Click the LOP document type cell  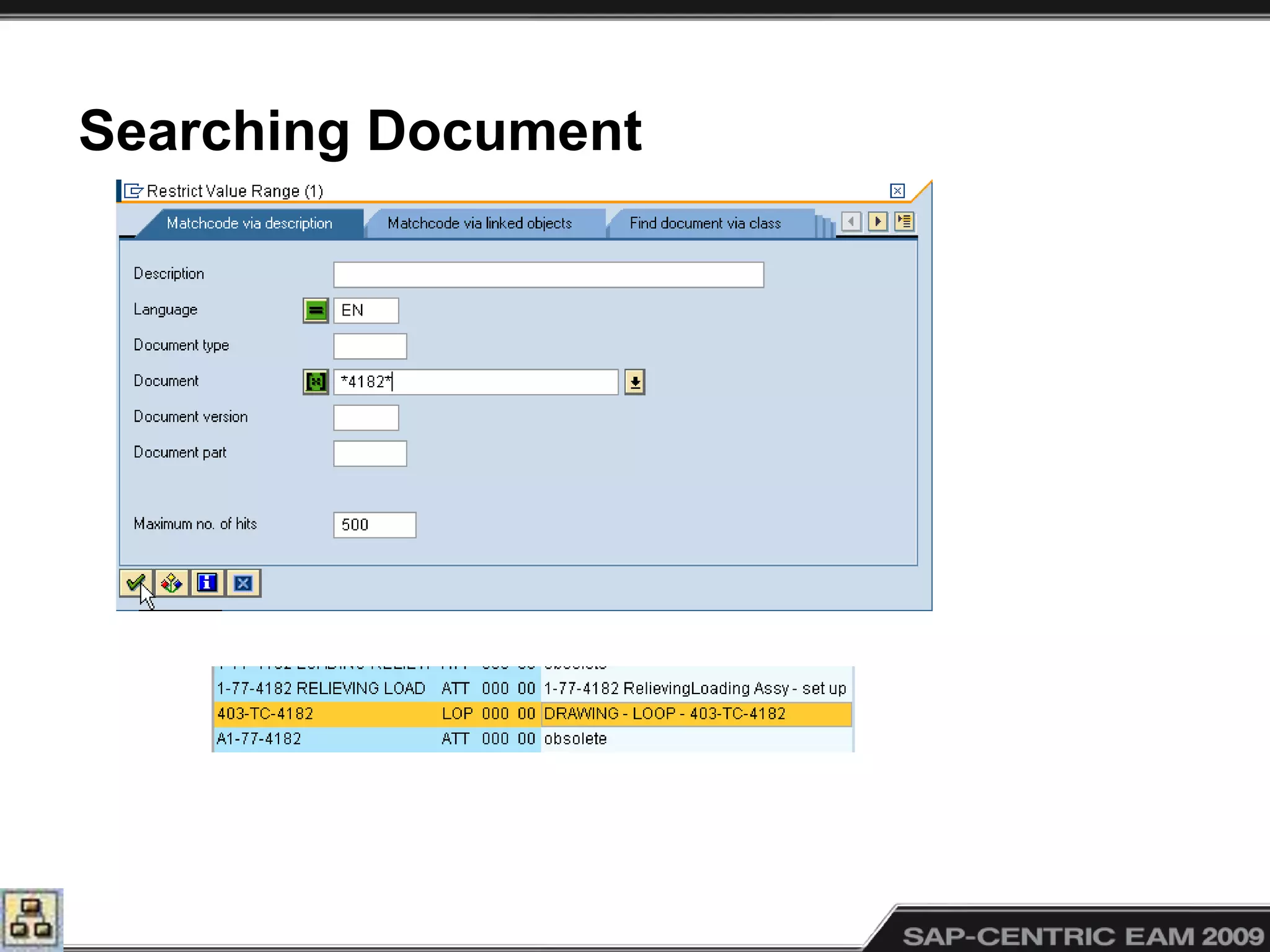click(458, 713)
